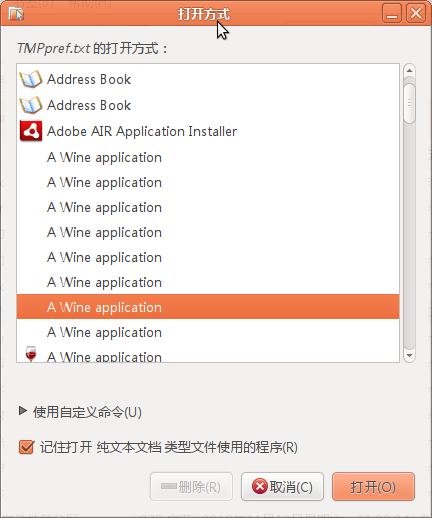Select the first Address Book icon
Screen dimensions: 432x518
[31, 79]
